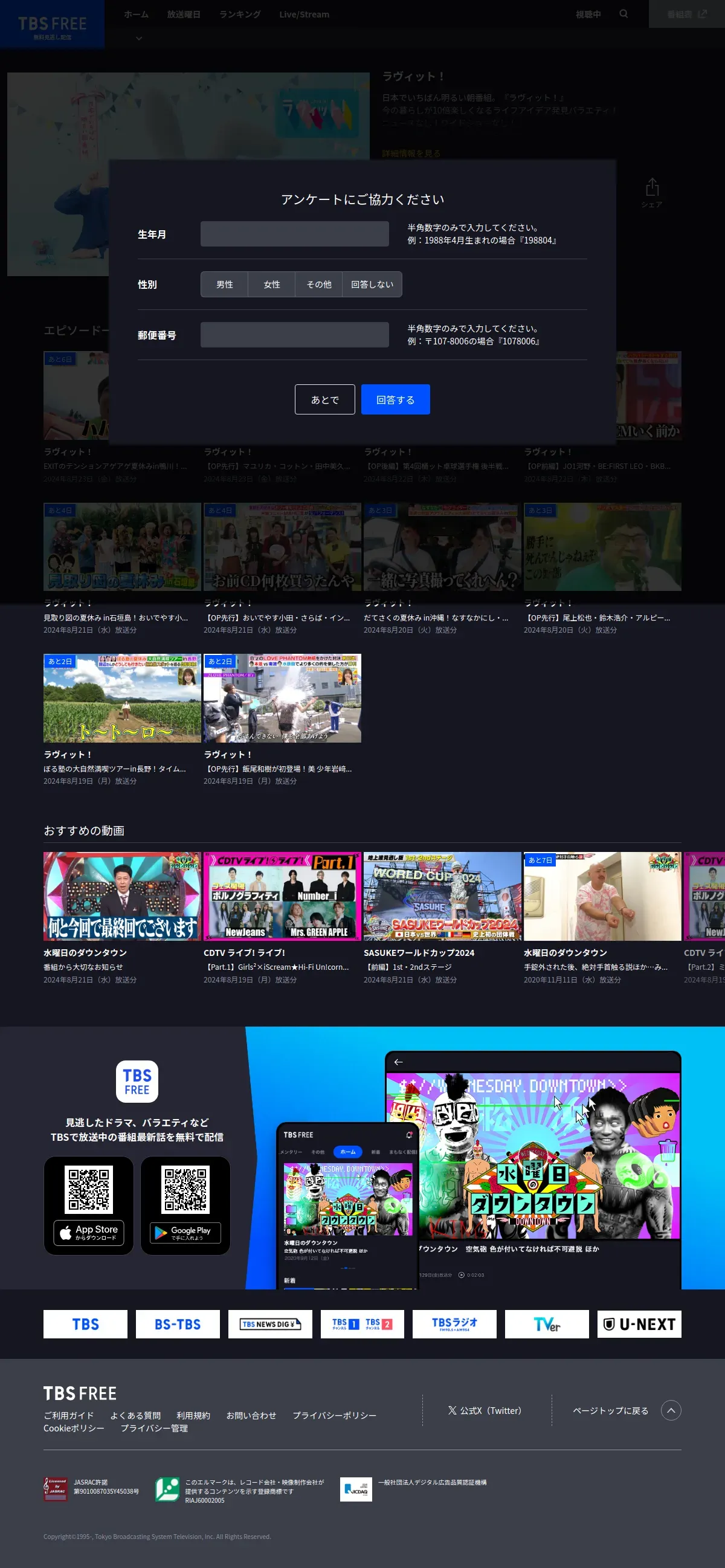The image size is (725, 1568).
Task: Select 男性 gender option
Action: point(225,284)
